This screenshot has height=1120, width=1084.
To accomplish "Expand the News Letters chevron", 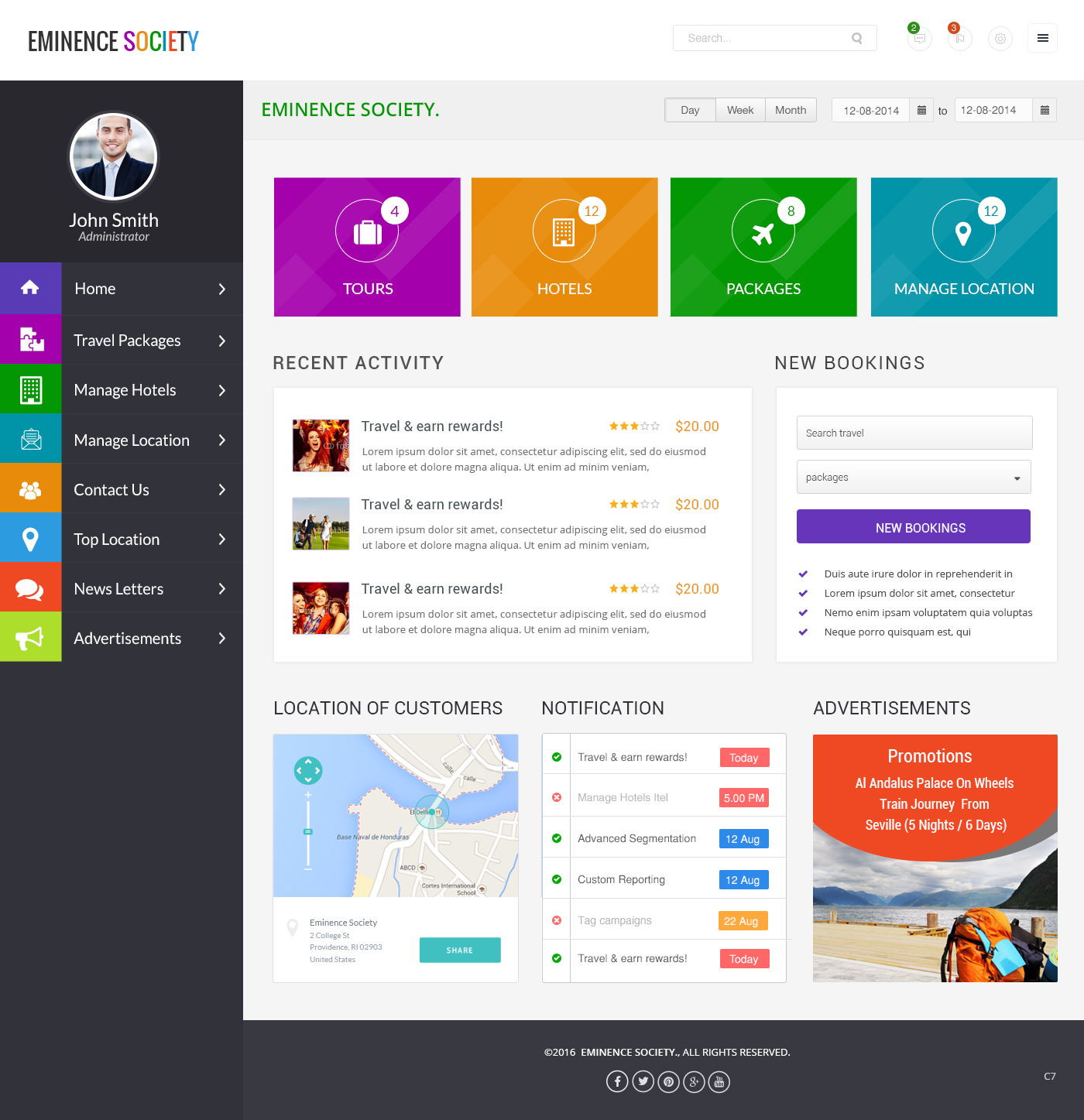I will [222, 588].
